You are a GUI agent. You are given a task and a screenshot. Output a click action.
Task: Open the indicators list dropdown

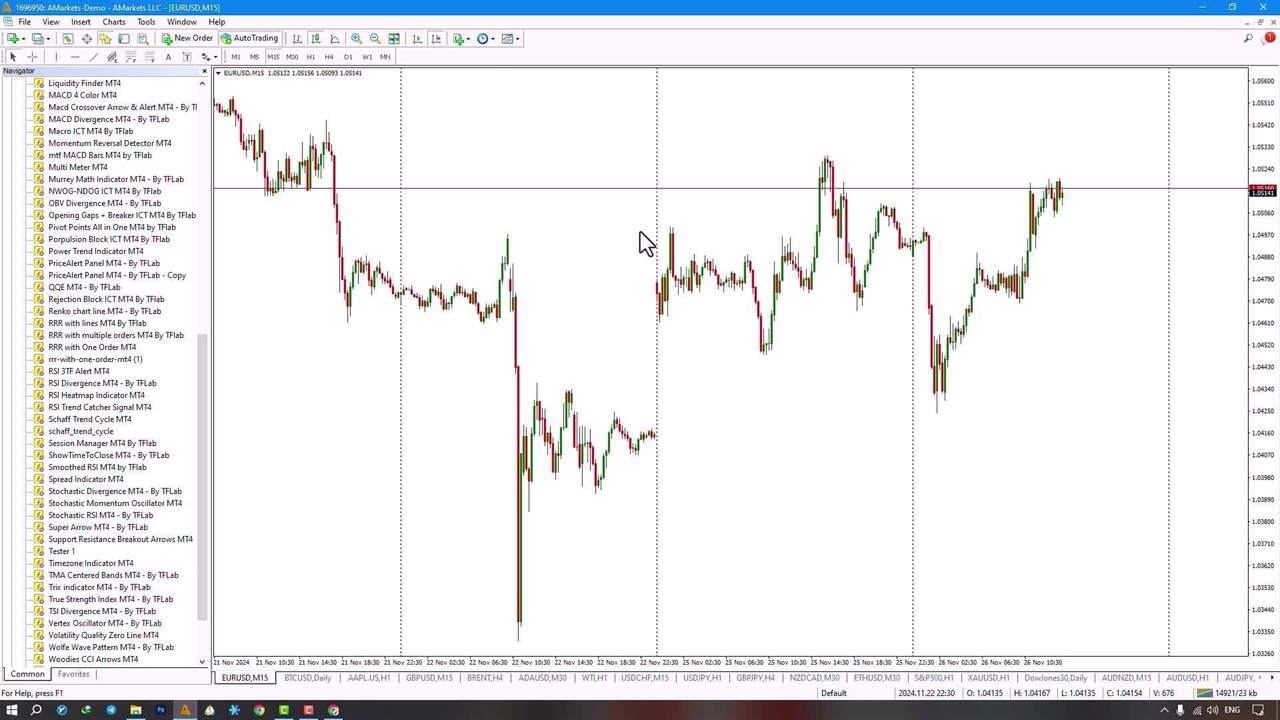pos(460,39)
